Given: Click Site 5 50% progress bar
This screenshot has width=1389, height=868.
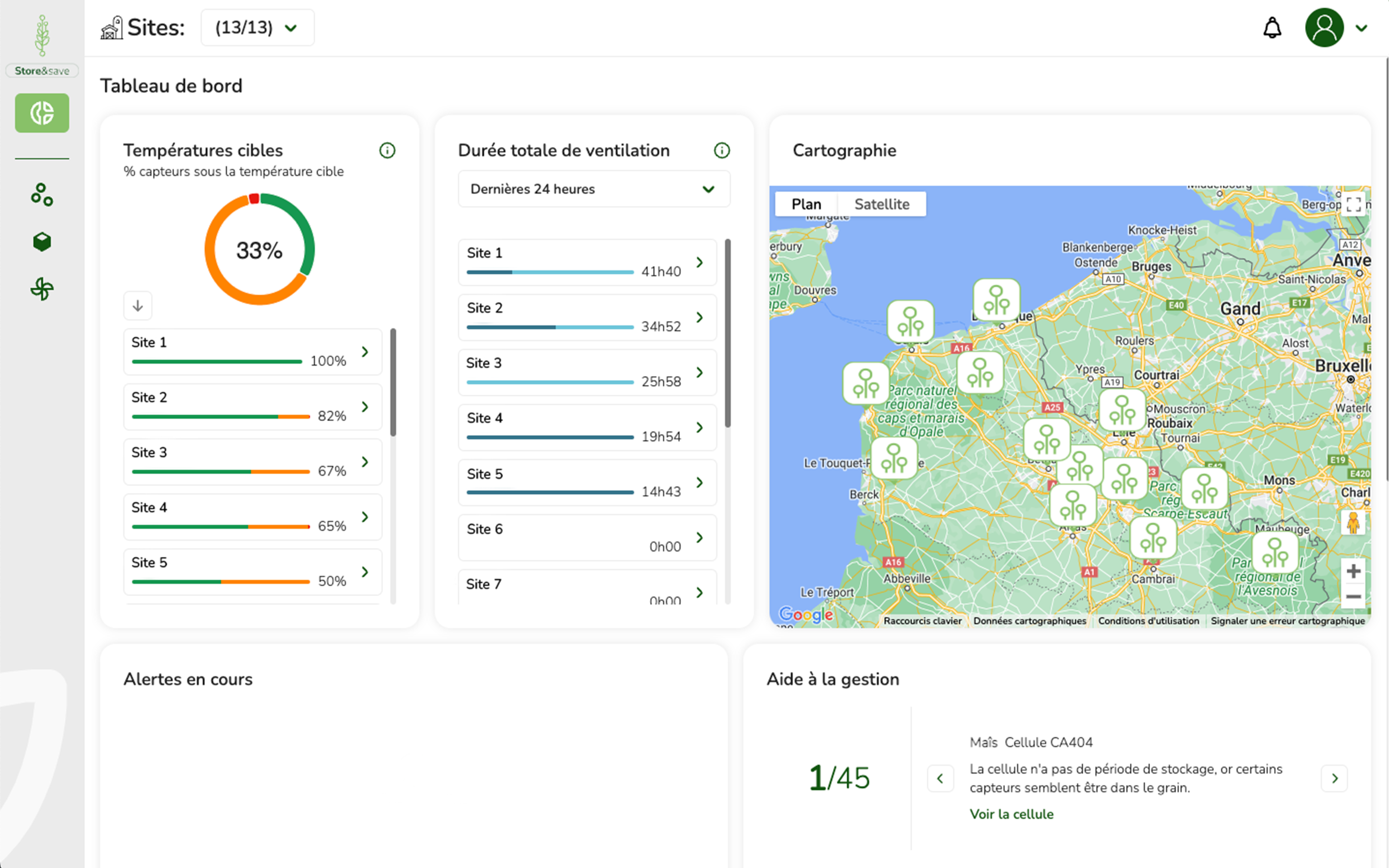Looking at the screenshot, I should coord(221,582).
